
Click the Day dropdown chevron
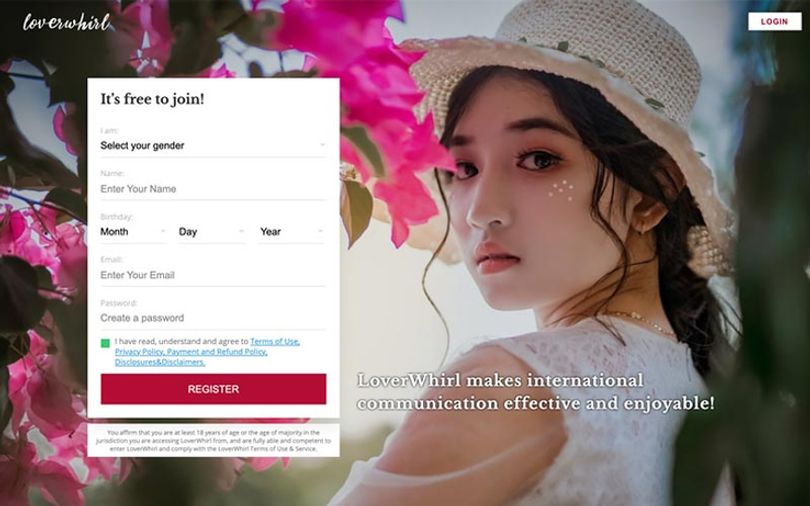click(241, 232)
